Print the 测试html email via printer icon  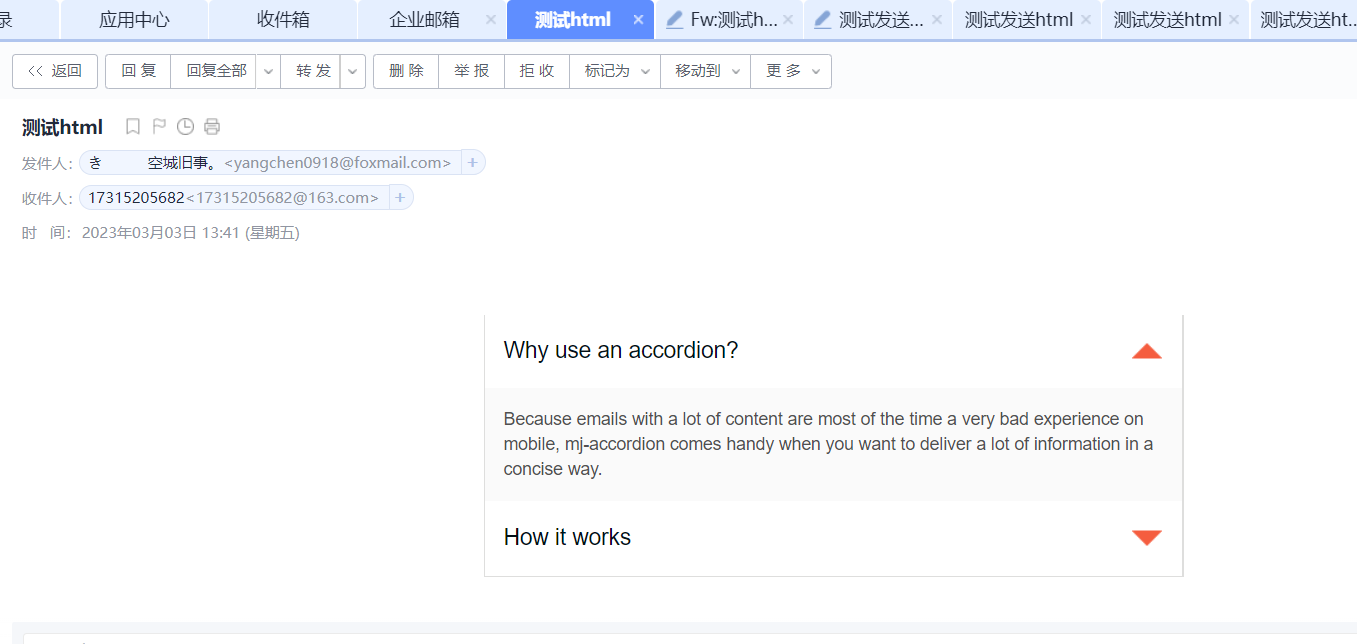(211, 126)
